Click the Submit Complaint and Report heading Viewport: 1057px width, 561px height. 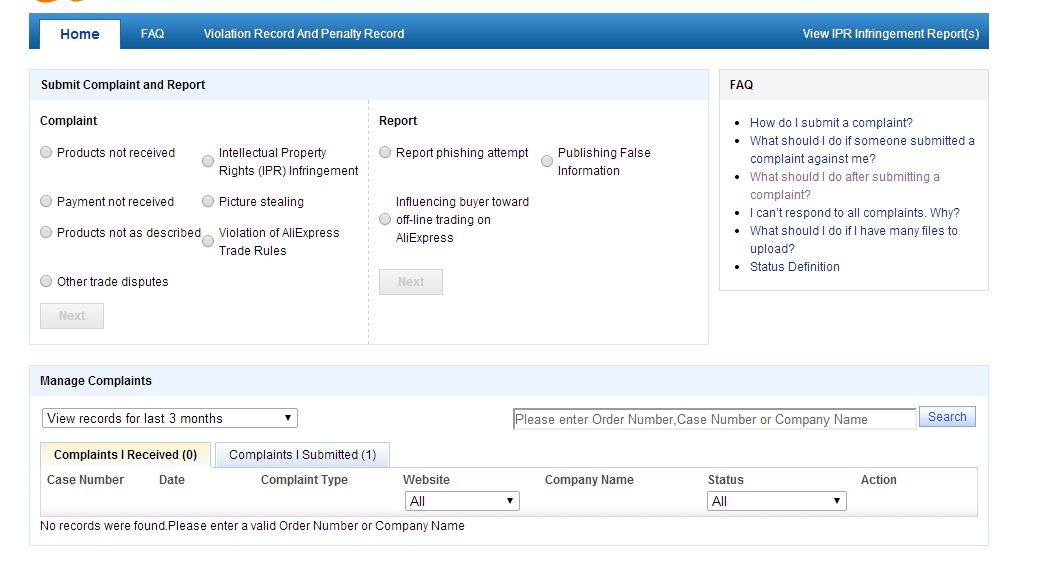[123, 84]
